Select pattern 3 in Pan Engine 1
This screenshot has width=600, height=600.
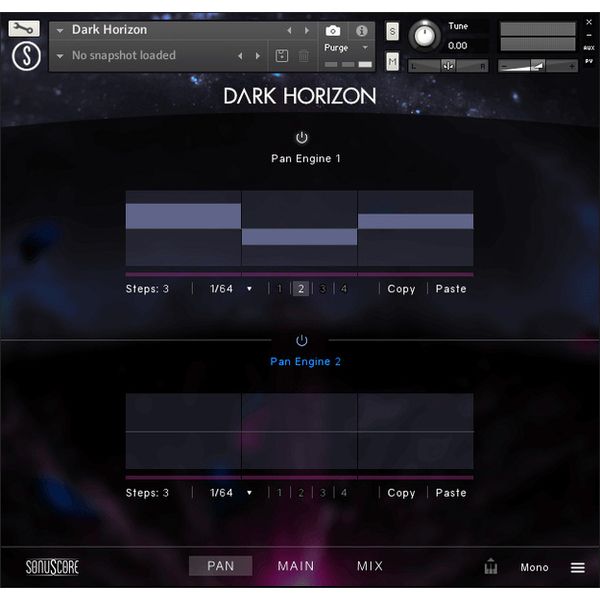coord(323,289)
